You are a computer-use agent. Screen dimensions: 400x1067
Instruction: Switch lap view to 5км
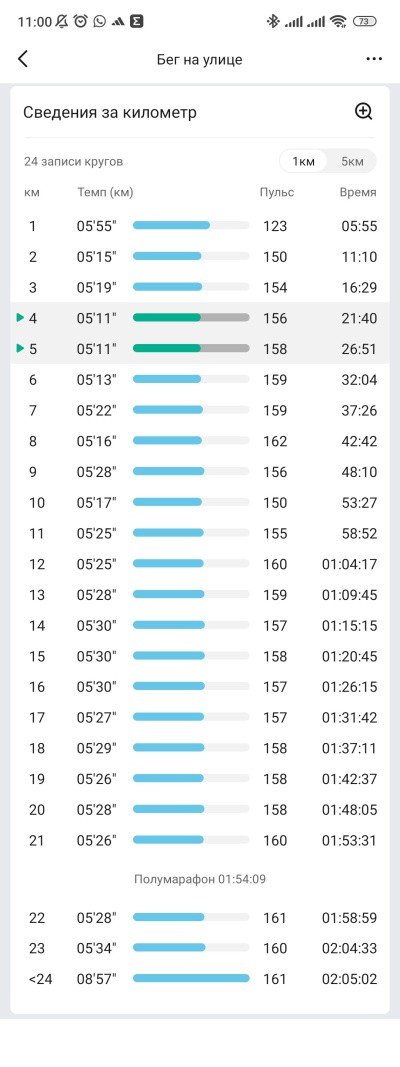pos(352,161)
